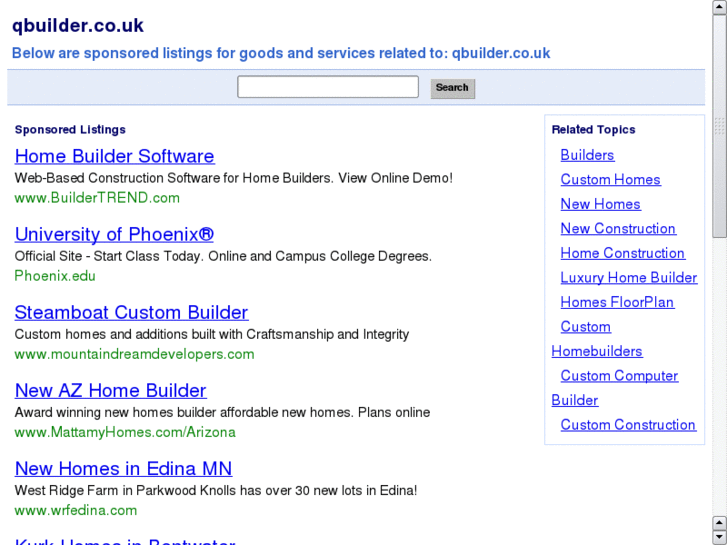Click the www.MattamyHomes.com/Arizona URL text
The width and height of the screenshot is (727, 545).
125,432
